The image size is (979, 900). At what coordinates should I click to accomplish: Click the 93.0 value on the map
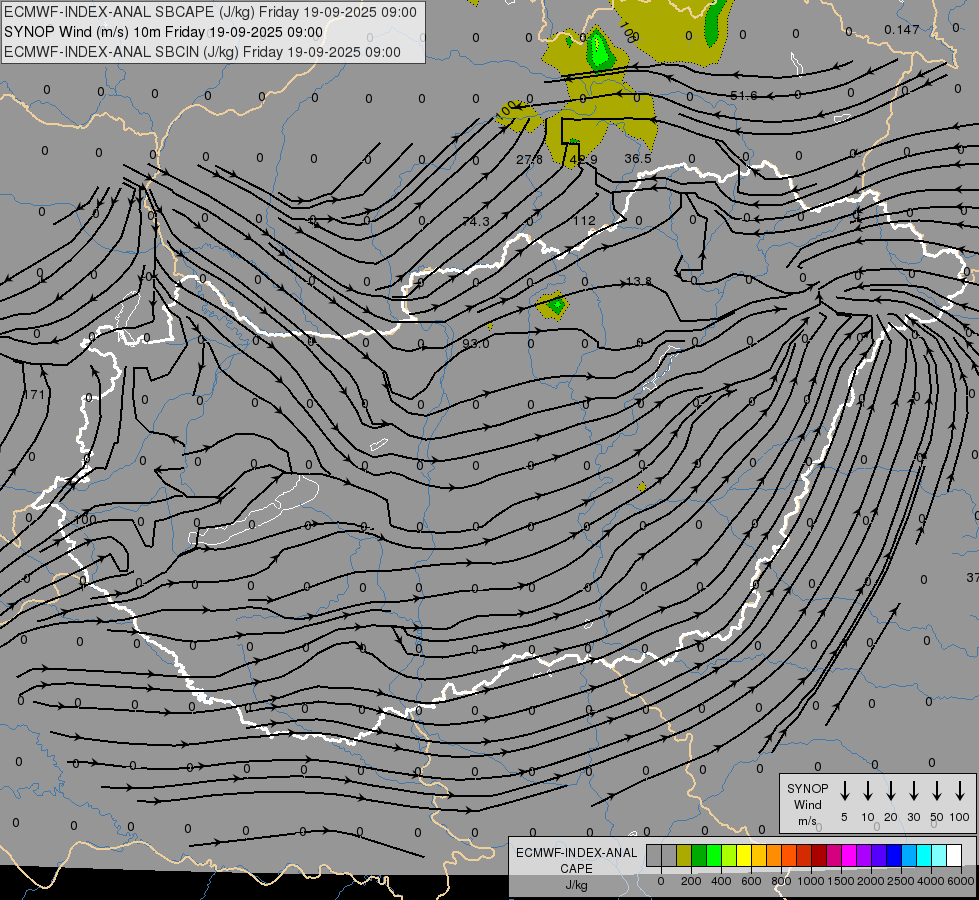[476, 344]
